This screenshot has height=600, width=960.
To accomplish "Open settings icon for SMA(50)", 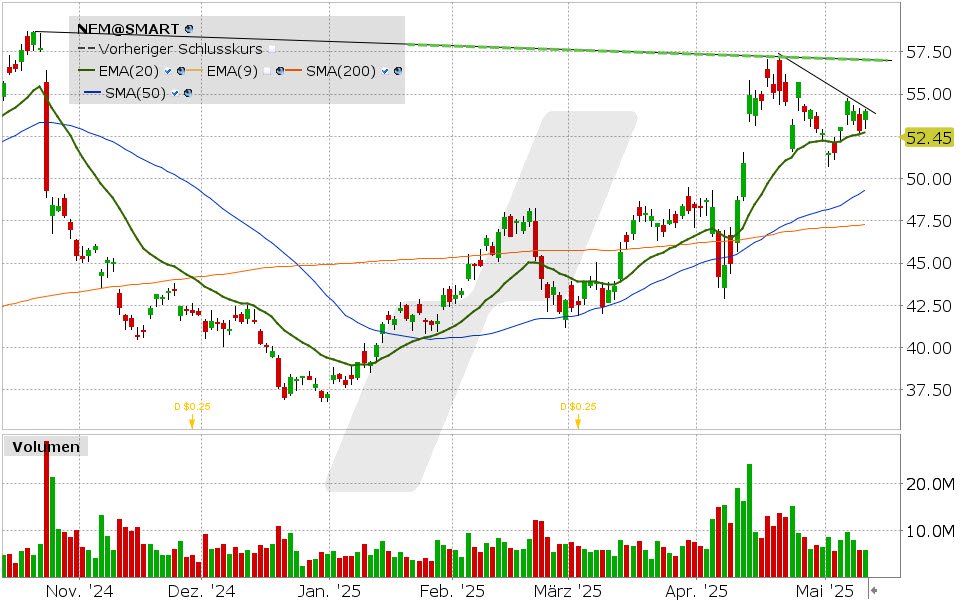I will pos(188,93).
